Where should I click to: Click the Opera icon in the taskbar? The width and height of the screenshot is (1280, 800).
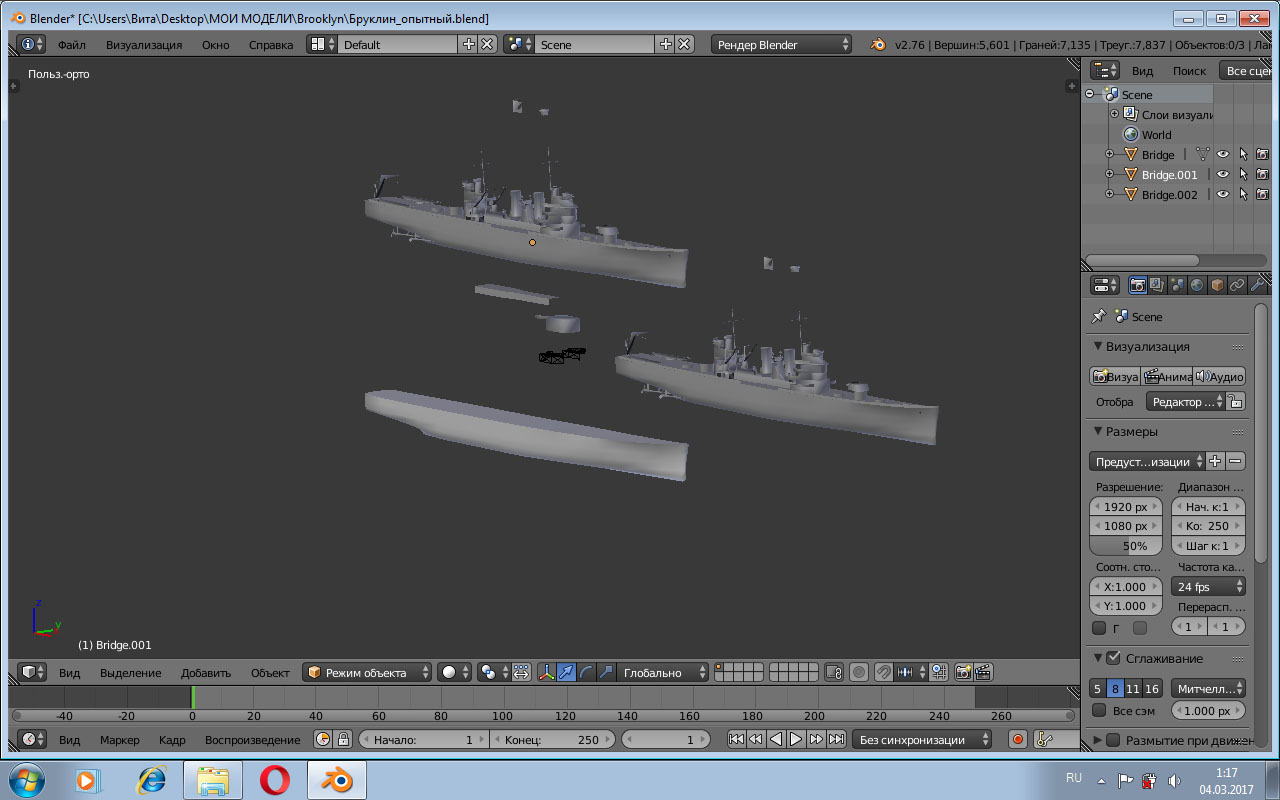[275, 779]
